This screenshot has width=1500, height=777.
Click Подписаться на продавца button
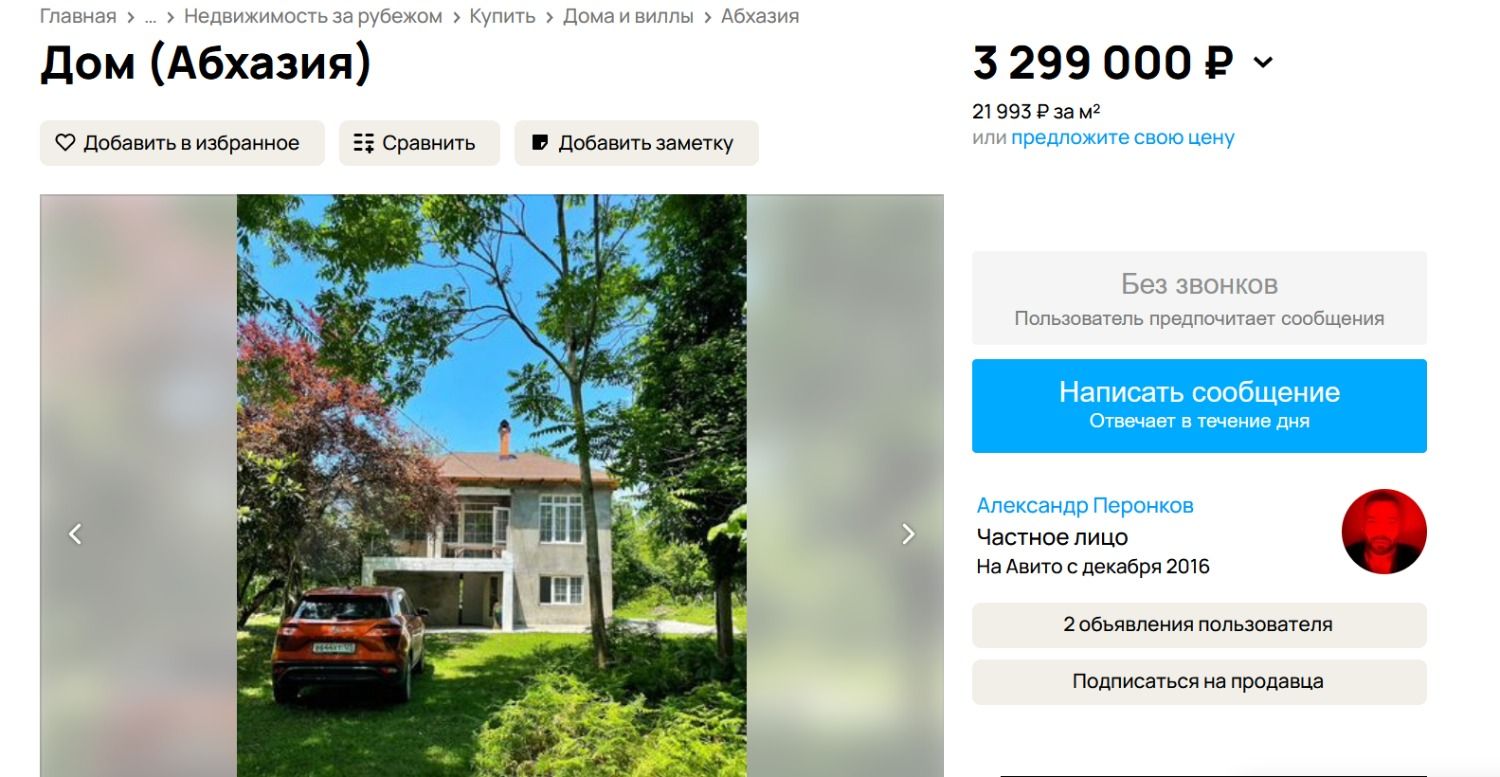click(1199, 682)
